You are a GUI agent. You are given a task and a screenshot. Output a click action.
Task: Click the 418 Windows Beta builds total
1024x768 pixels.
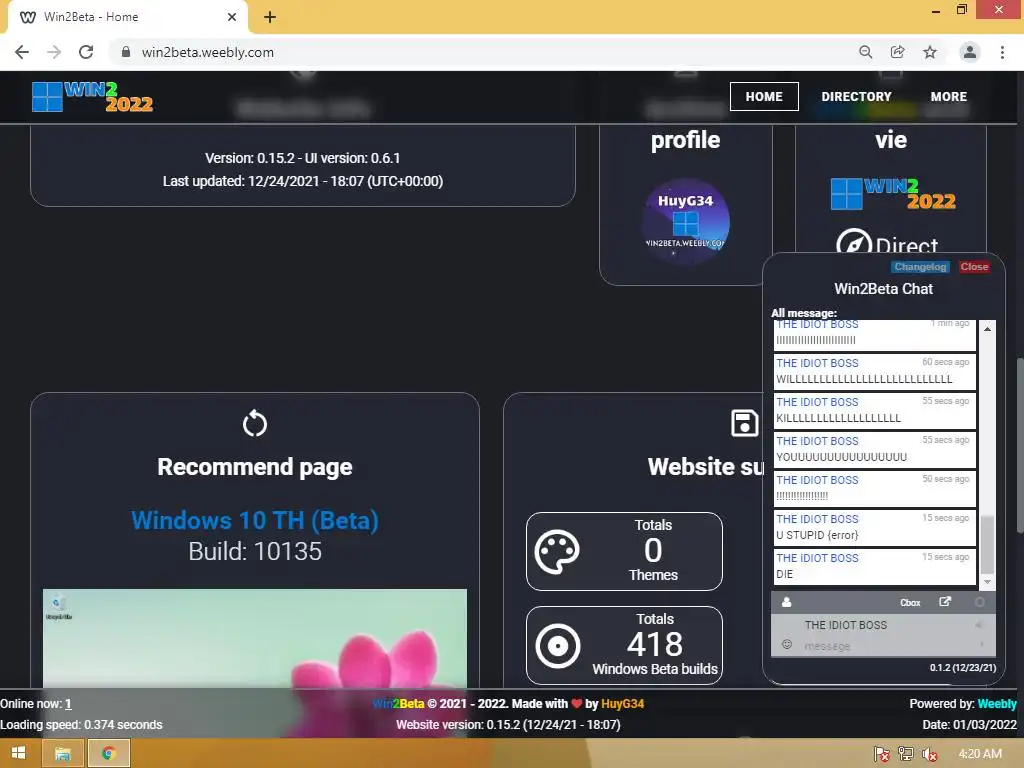pos(655,645)
